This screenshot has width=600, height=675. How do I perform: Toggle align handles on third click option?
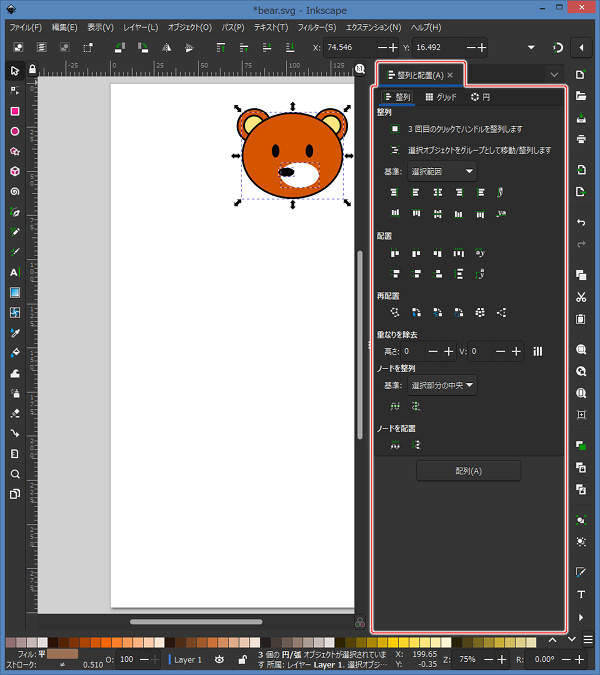395,129
